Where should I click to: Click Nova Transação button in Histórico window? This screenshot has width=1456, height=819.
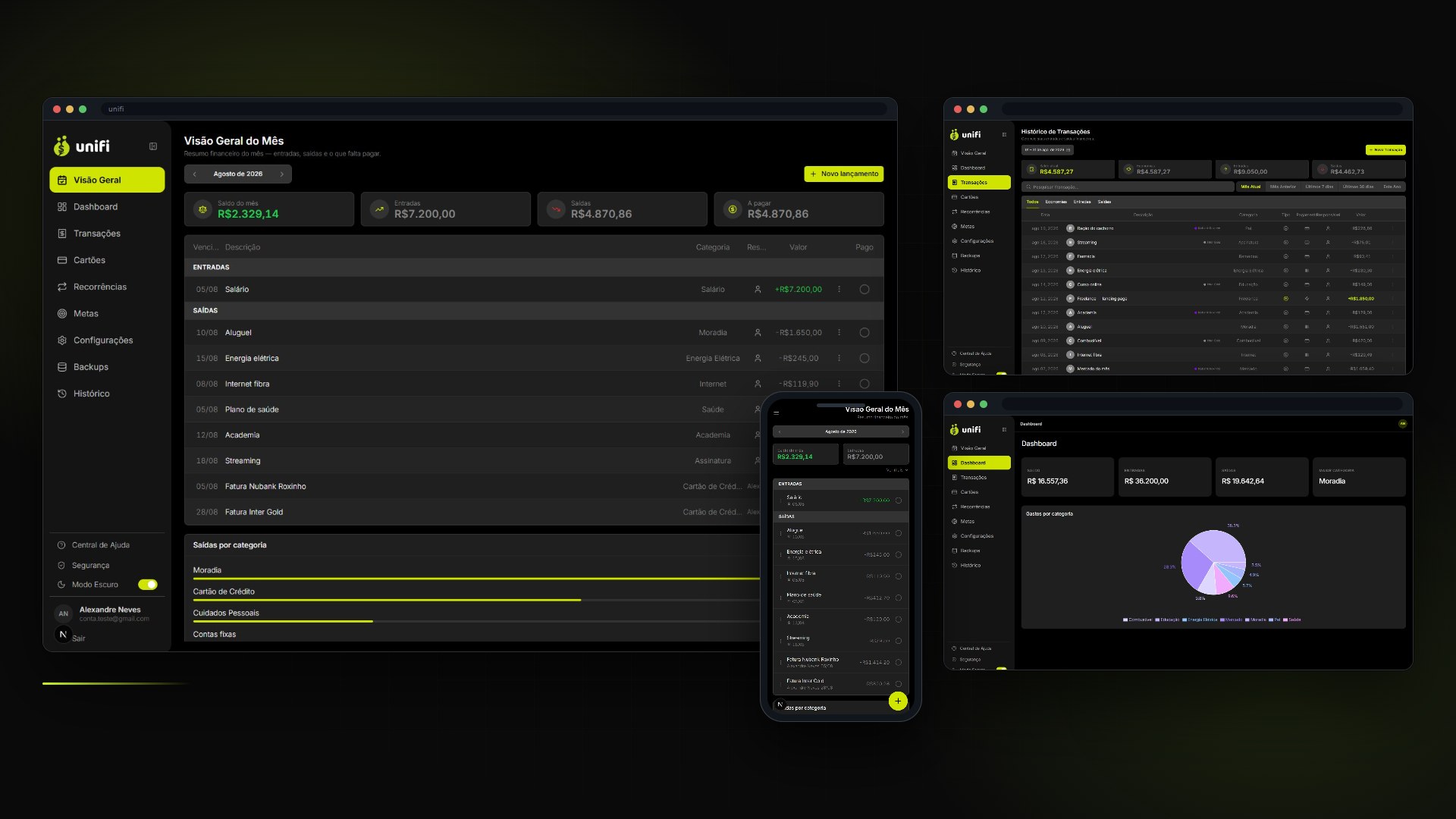point(1385,150)
